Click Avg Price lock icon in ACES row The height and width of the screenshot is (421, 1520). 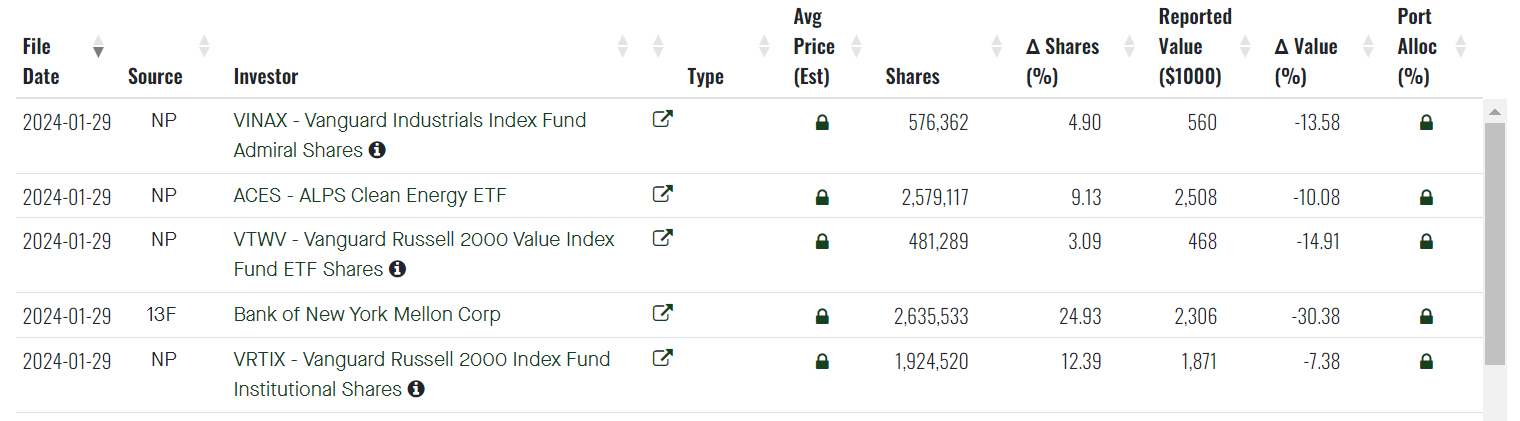[822, 197]
